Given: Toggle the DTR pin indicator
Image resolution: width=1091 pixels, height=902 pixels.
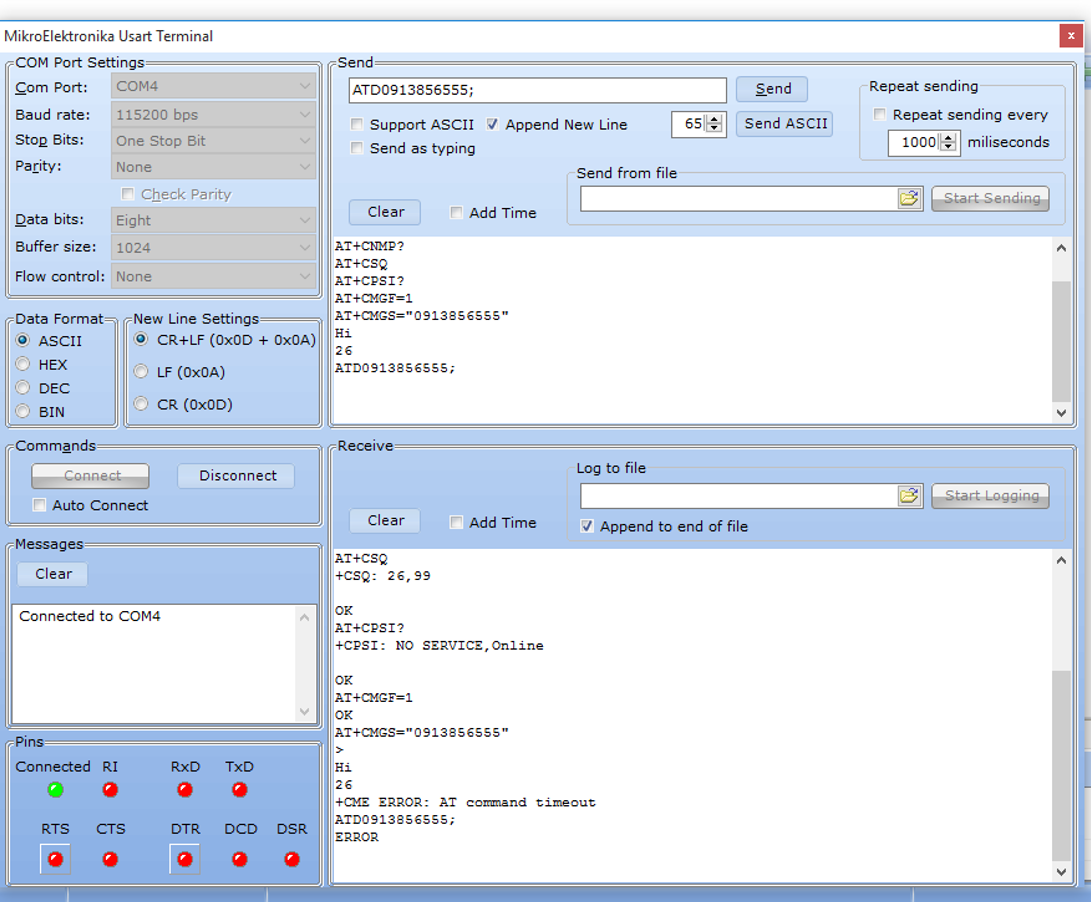Looking at the screenshot, I should click(184, 859).
